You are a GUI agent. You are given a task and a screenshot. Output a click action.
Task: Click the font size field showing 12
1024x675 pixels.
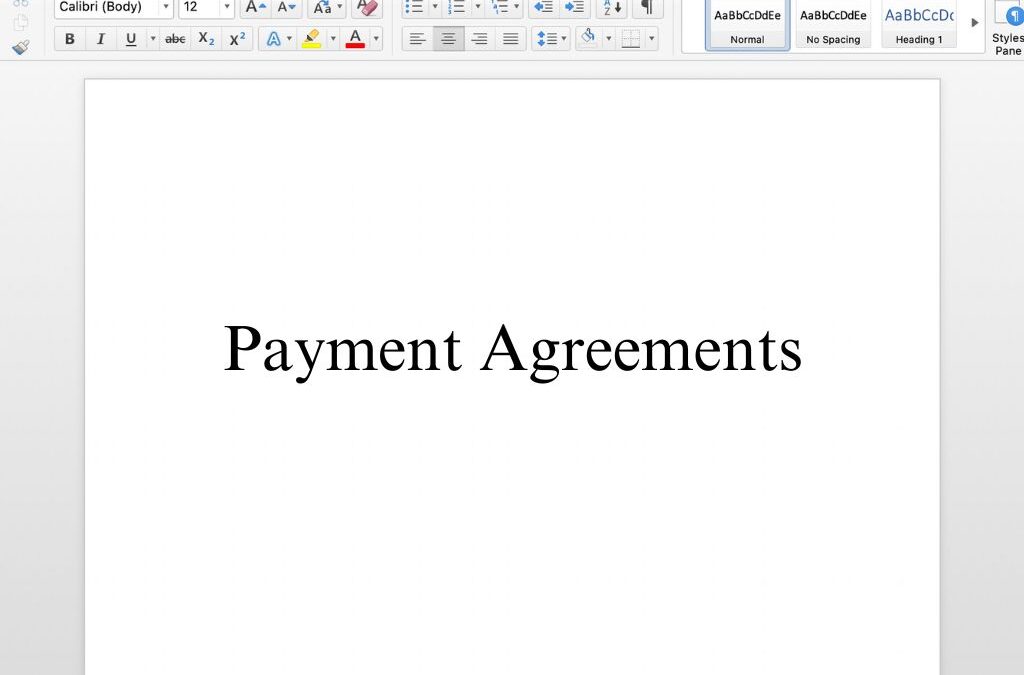click(199, 7)
